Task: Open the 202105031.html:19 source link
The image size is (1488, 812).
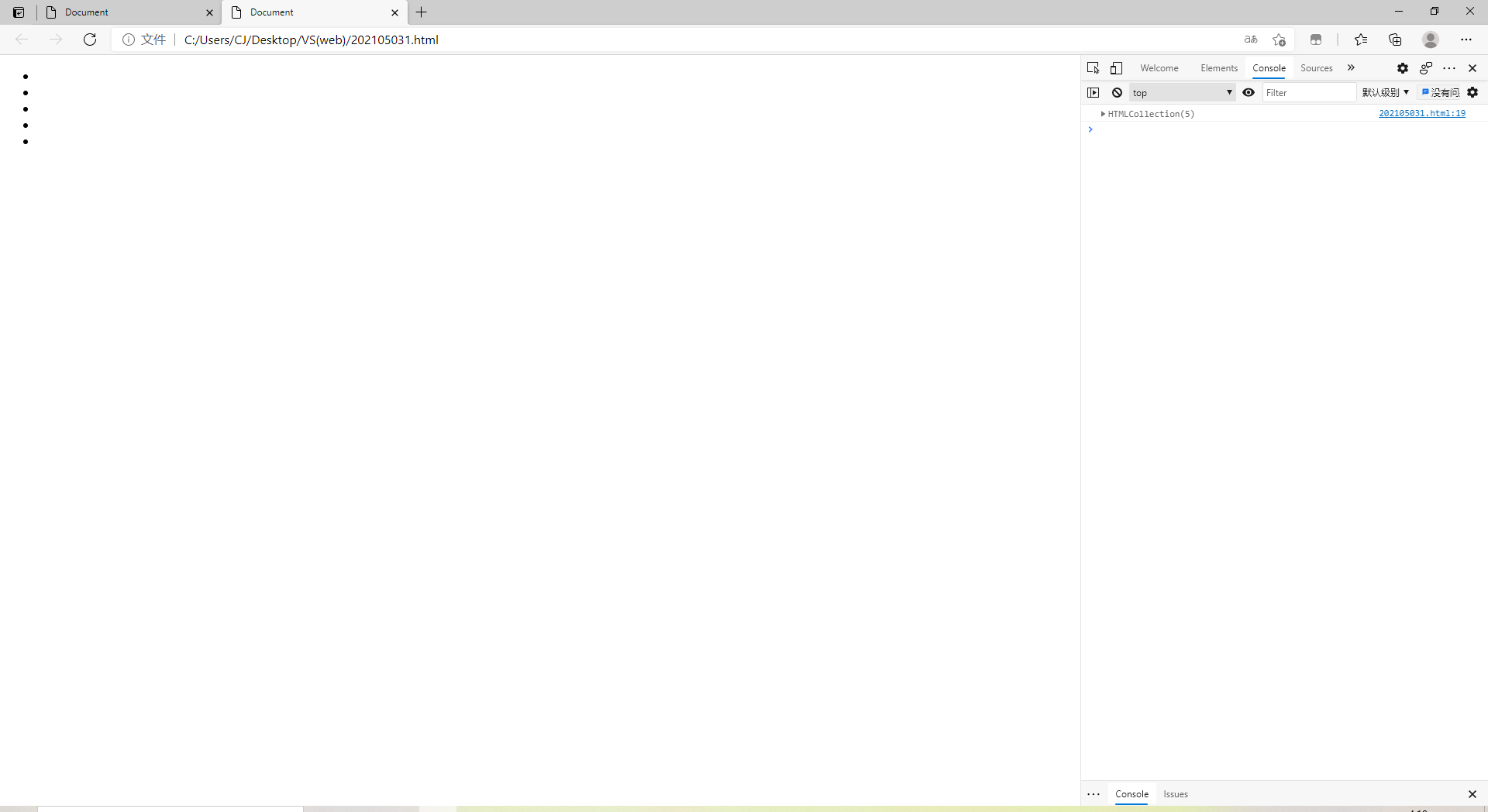Action: point(1421,113)
